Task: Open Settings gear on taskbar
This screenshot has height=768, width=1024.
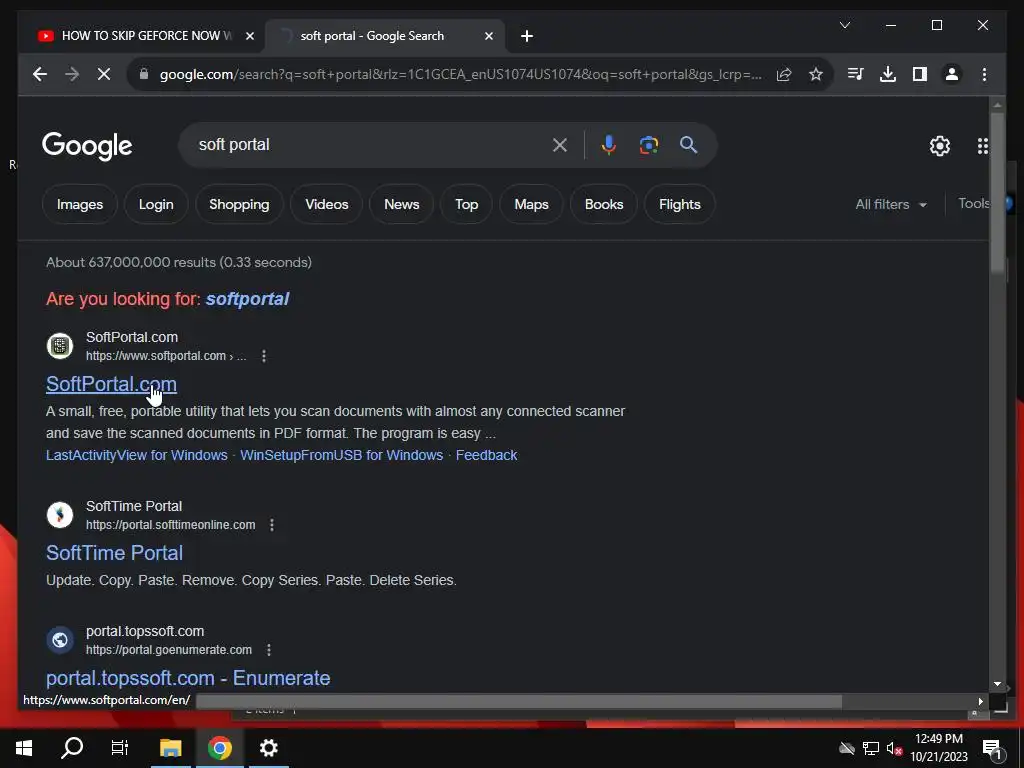Action: click(268, 748)
